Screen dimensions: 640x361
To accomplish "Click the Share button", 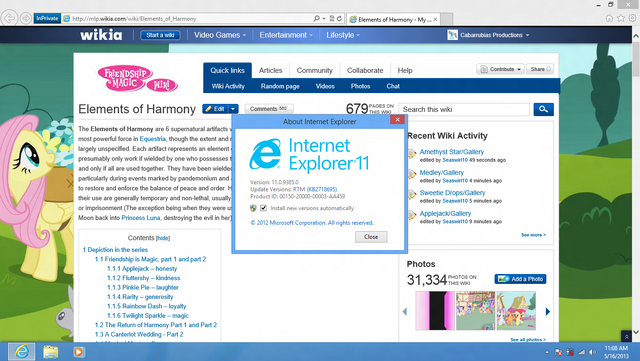I will point(540,69).
